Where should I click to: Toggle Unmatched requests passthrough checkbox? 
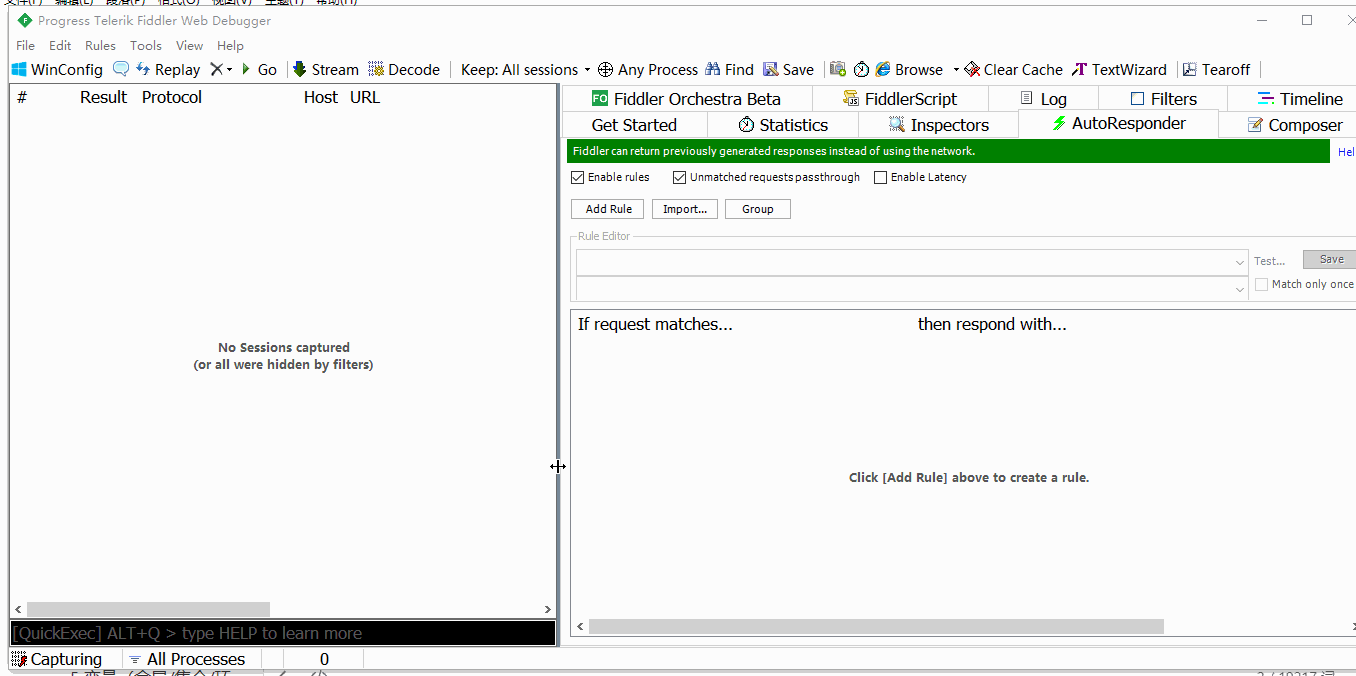pos(680,178)
